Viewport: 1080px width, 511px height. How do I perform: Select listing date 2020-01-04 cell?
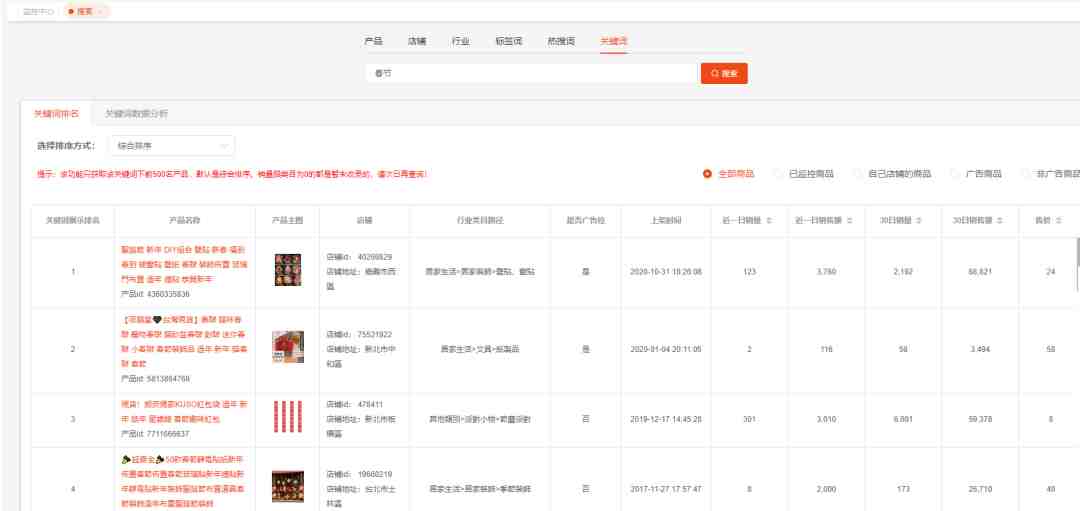coord(665,349)
